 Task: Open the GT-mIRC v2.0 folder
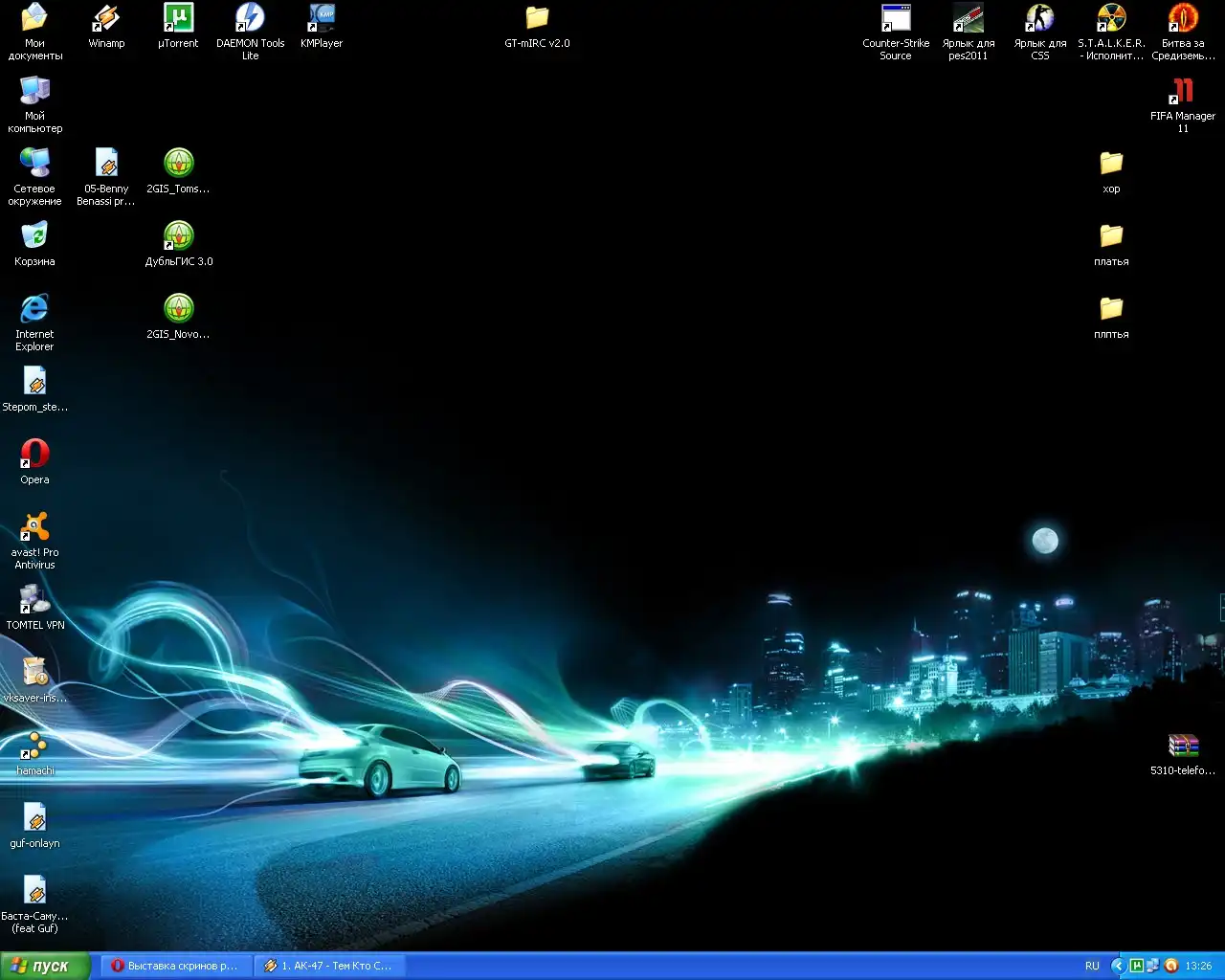pos(537,18)
